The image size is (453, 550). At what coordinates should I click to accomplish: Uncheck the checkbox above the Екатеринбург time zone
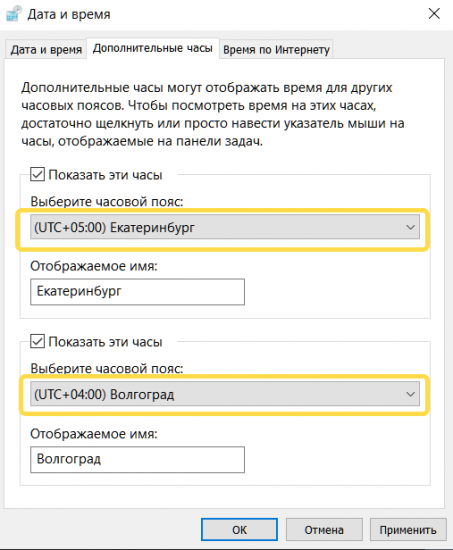[37, 174]
